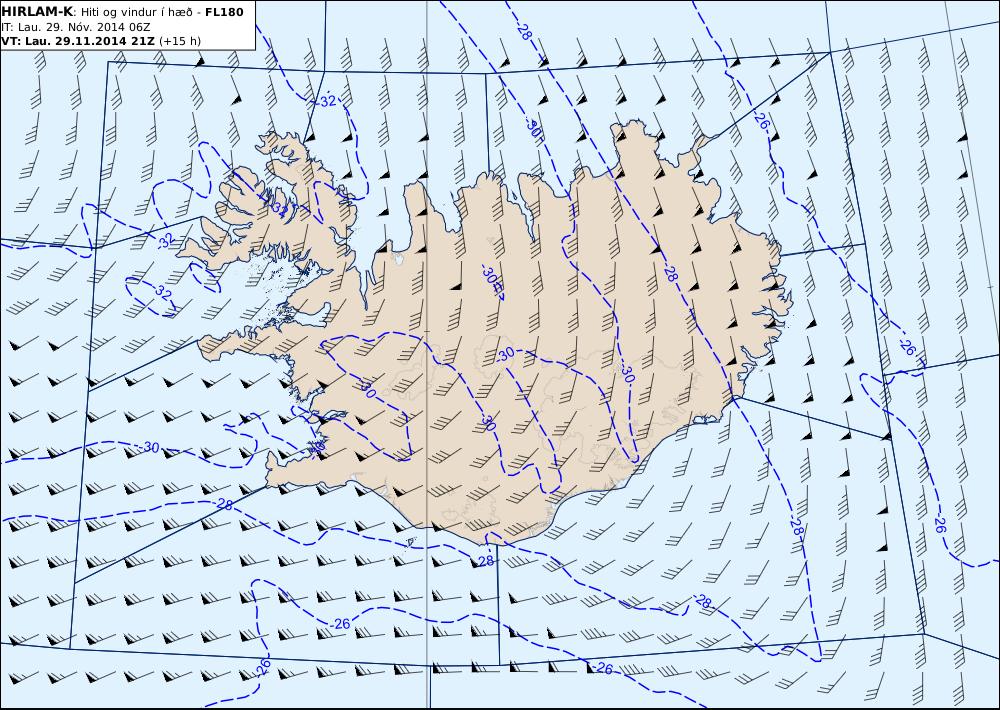
Task: Click the HIRLAM-K title text
Action: tap(37, 11)
